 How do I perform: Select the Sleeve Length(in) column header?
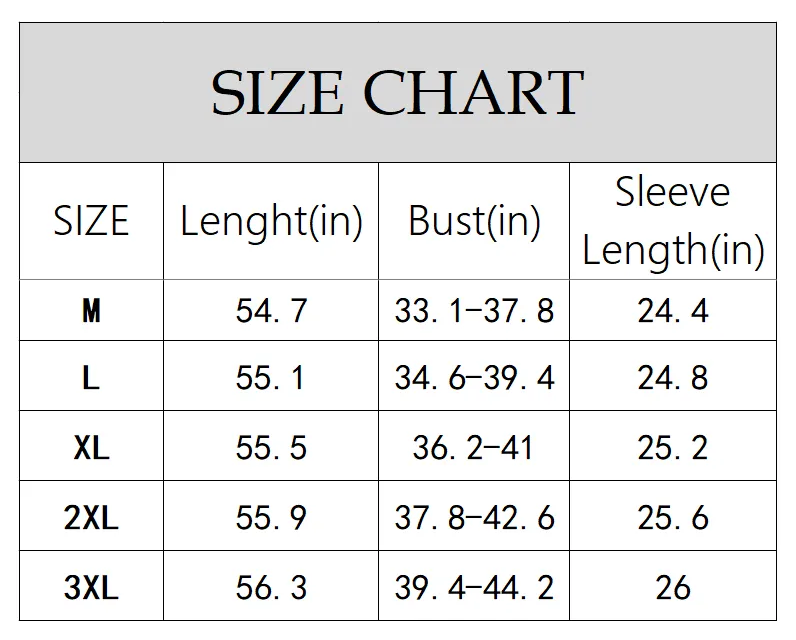click(673, 221)
